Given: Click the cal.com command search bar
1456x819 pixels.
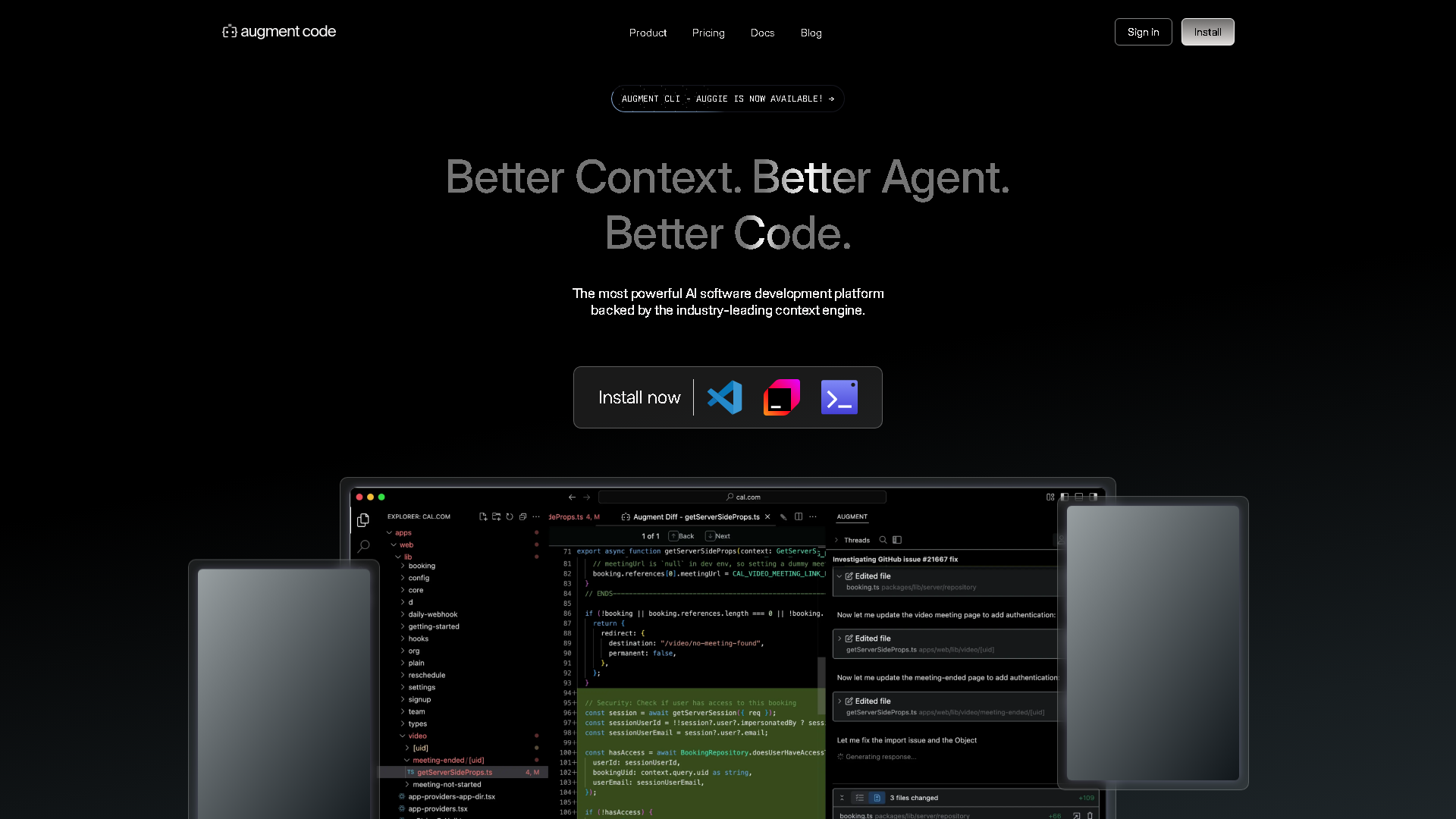Looking at the screenshot, I should (x=742, y=497).
